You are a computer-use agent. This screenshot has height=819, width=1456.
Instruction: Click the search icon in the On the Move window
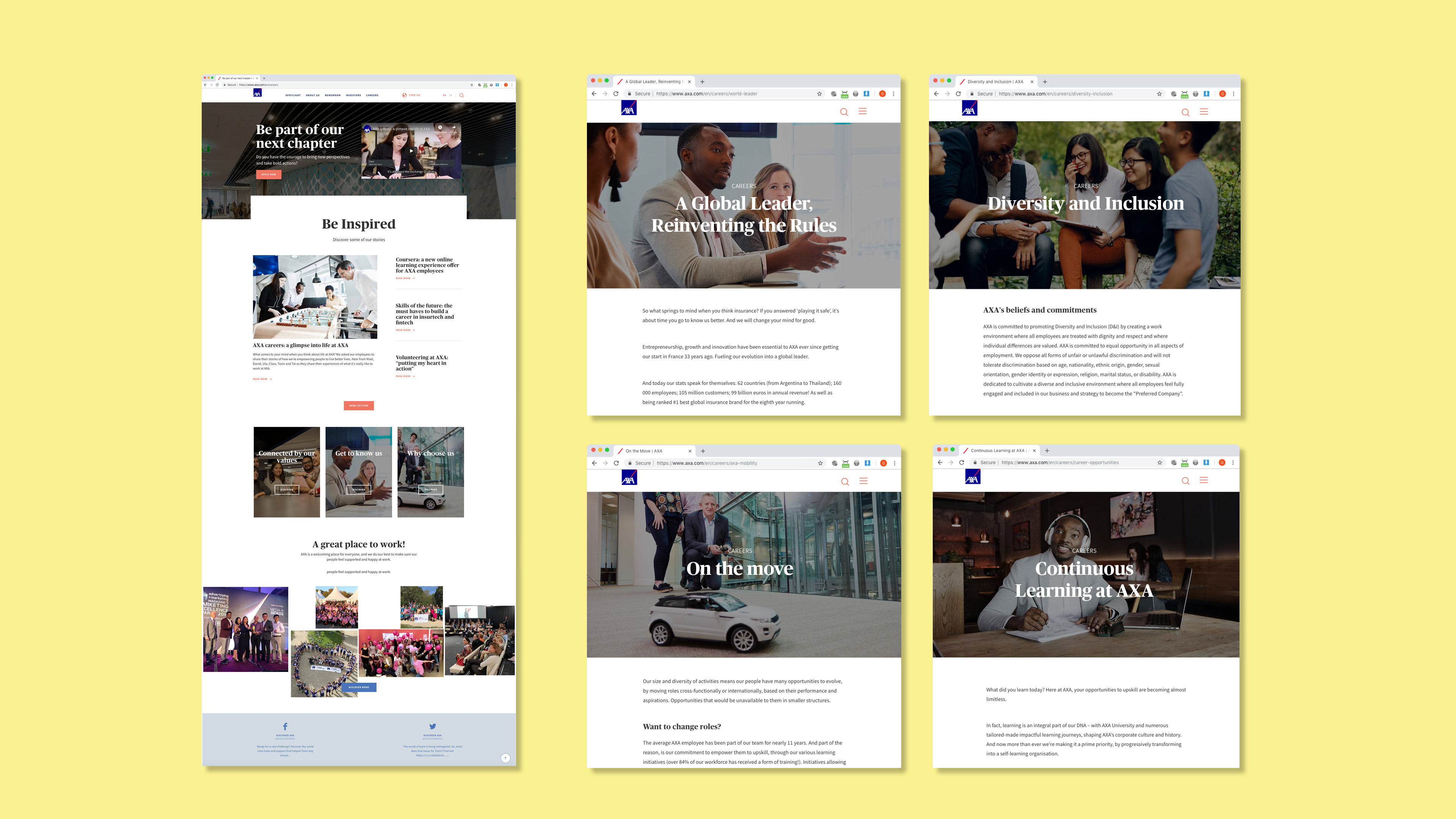(x=845, y=482)
